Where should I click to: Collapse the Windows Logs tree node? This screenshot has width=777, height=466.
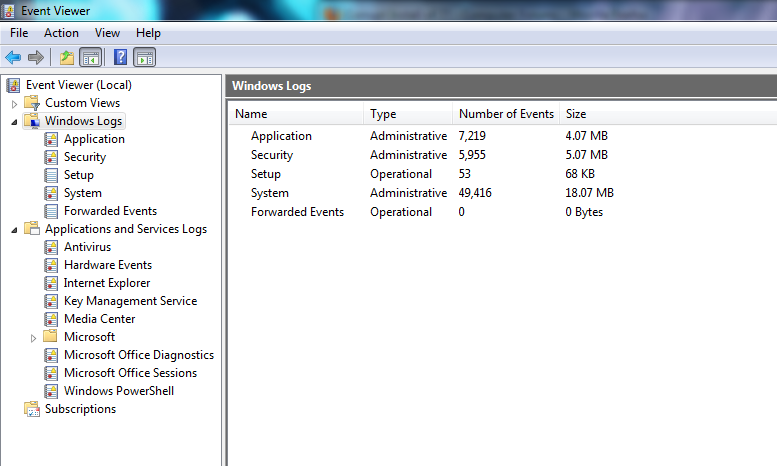tap(14, 121)
